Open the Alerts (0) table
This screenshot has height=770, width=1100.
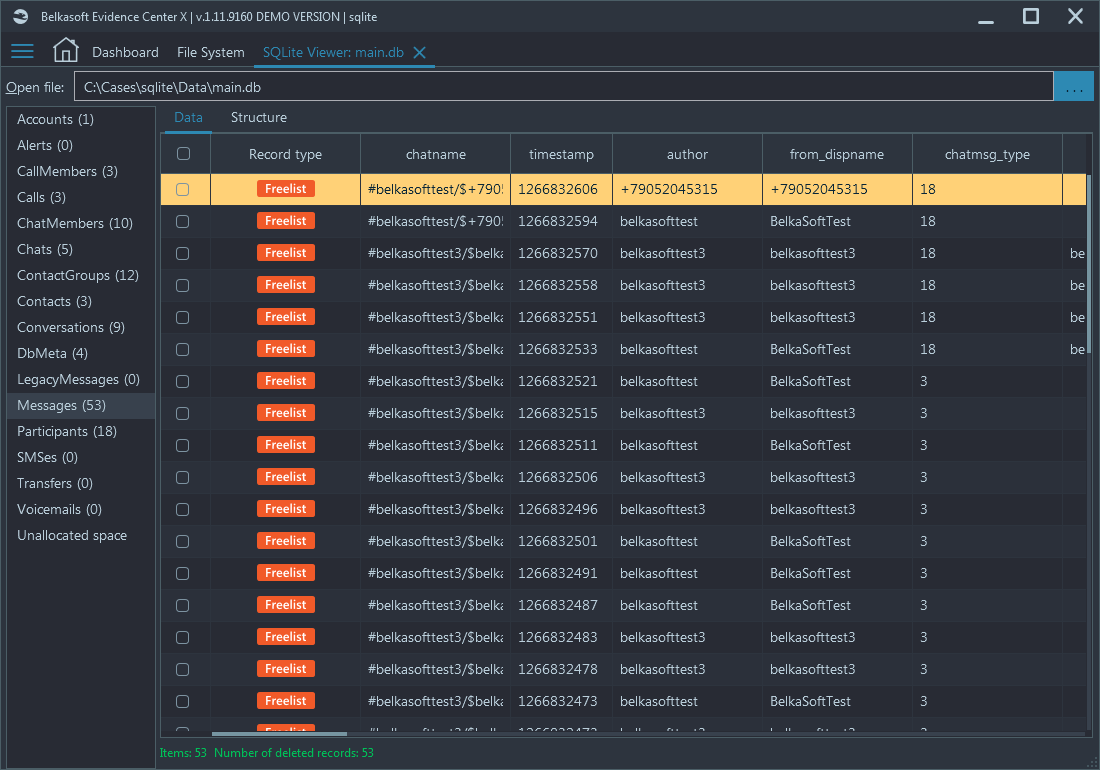(x=81, y=145)
